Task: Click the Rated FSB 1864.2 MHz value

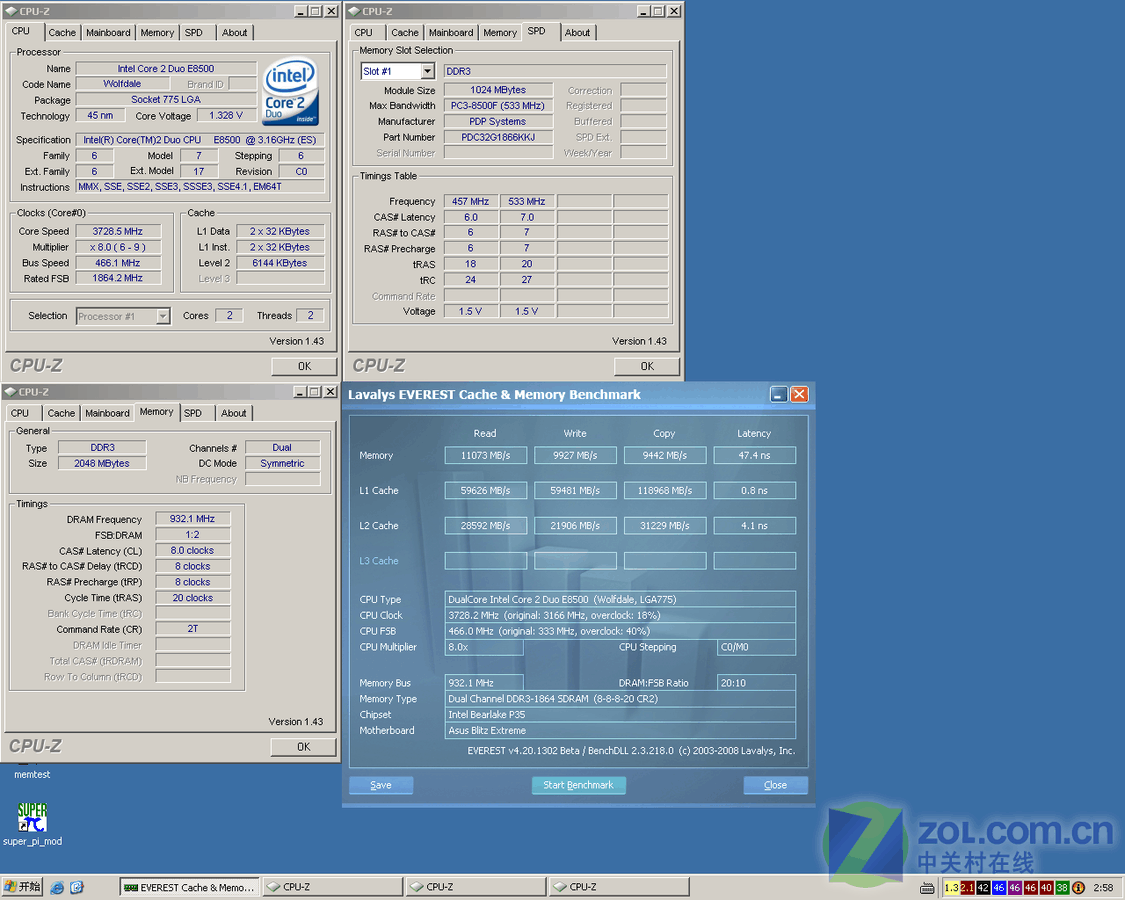Action: pos(118,278)
